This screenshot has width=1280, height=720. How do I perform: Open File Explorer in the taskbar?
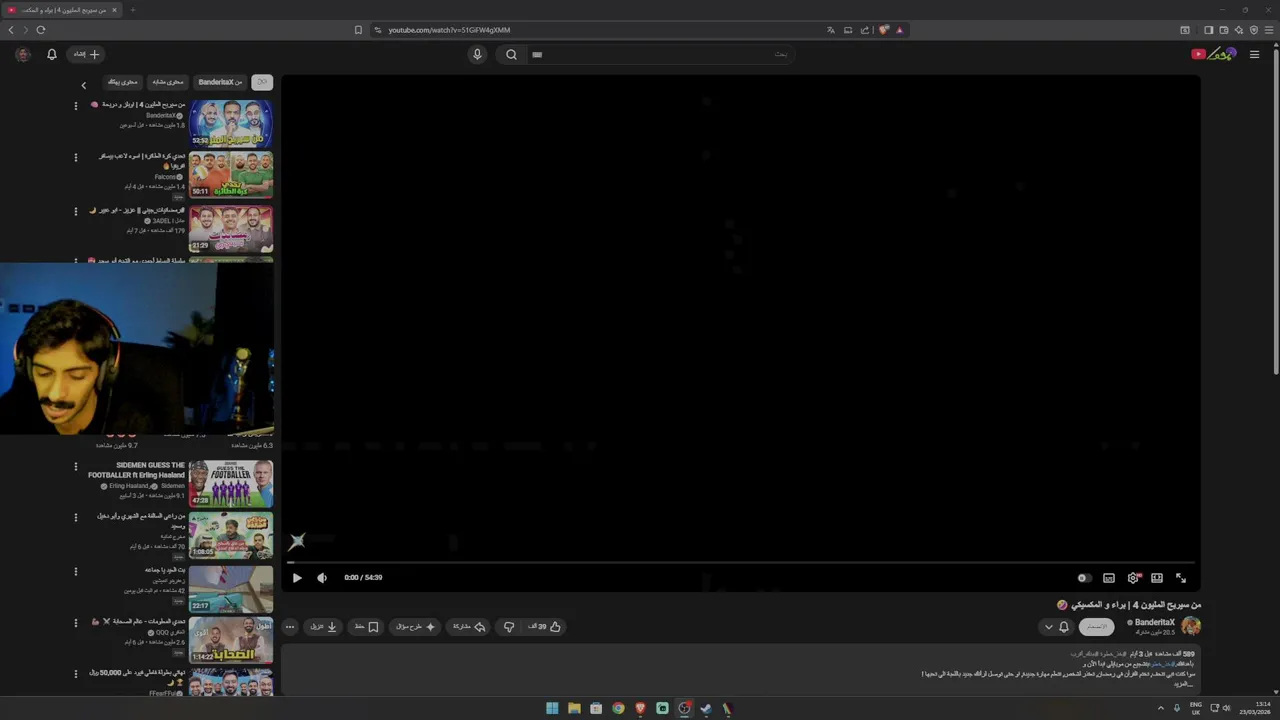pos(574,708)
